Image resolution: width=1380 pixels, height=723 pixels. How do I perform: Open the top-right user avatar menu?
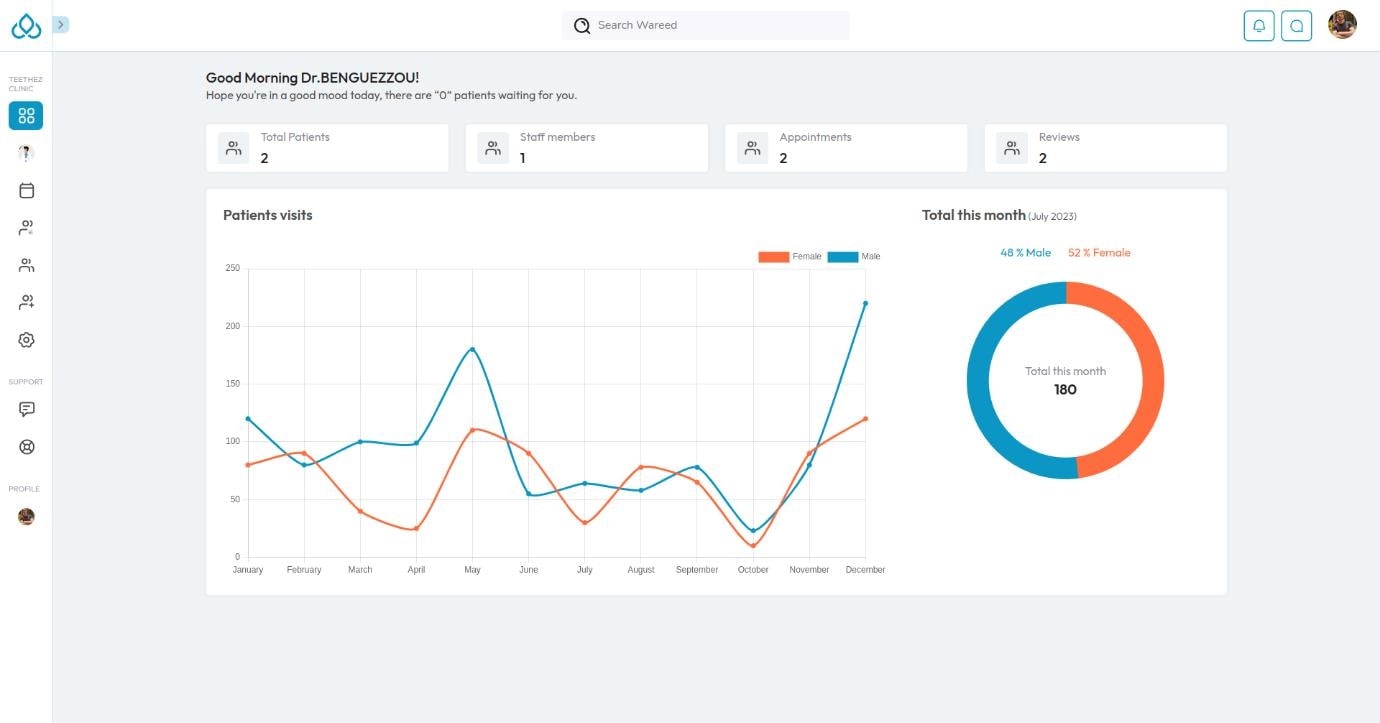tap(1341, 25)
